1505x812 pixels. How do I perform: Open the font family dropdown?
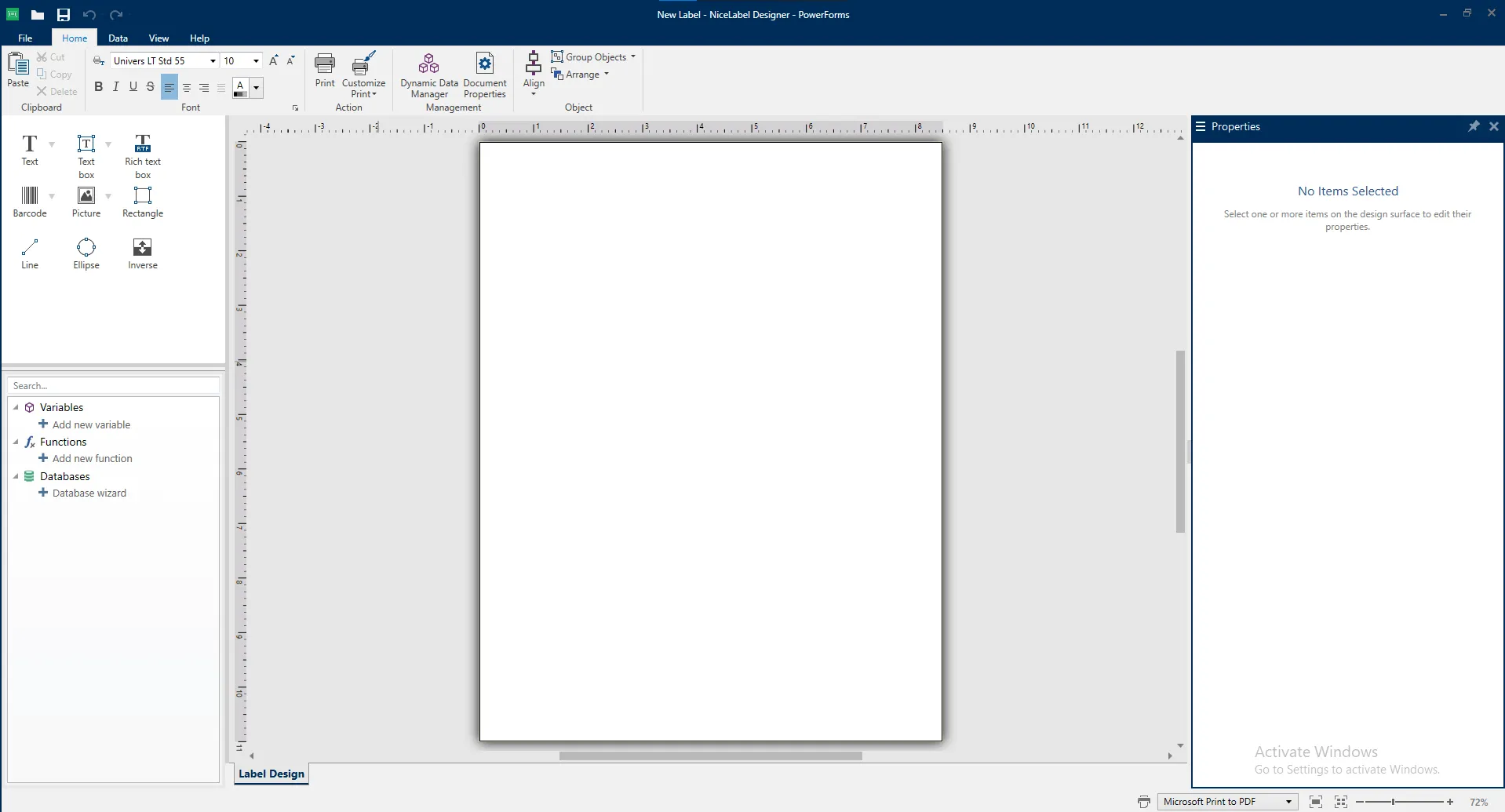pos(213,61)
